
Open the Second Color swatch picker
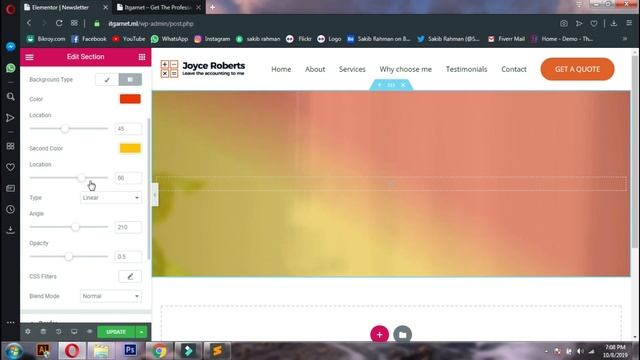click(x=130, y=148)
